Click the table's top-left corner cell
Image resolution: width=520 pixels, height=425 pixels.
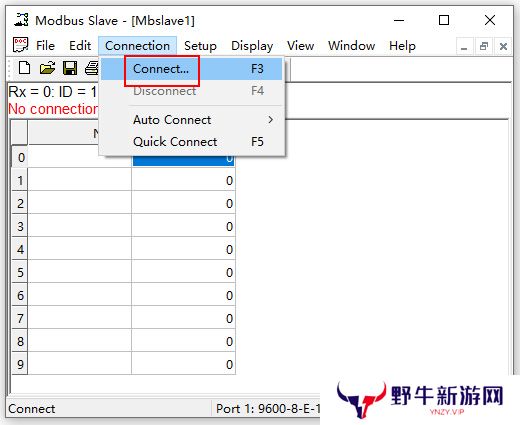tap(20, 132)
